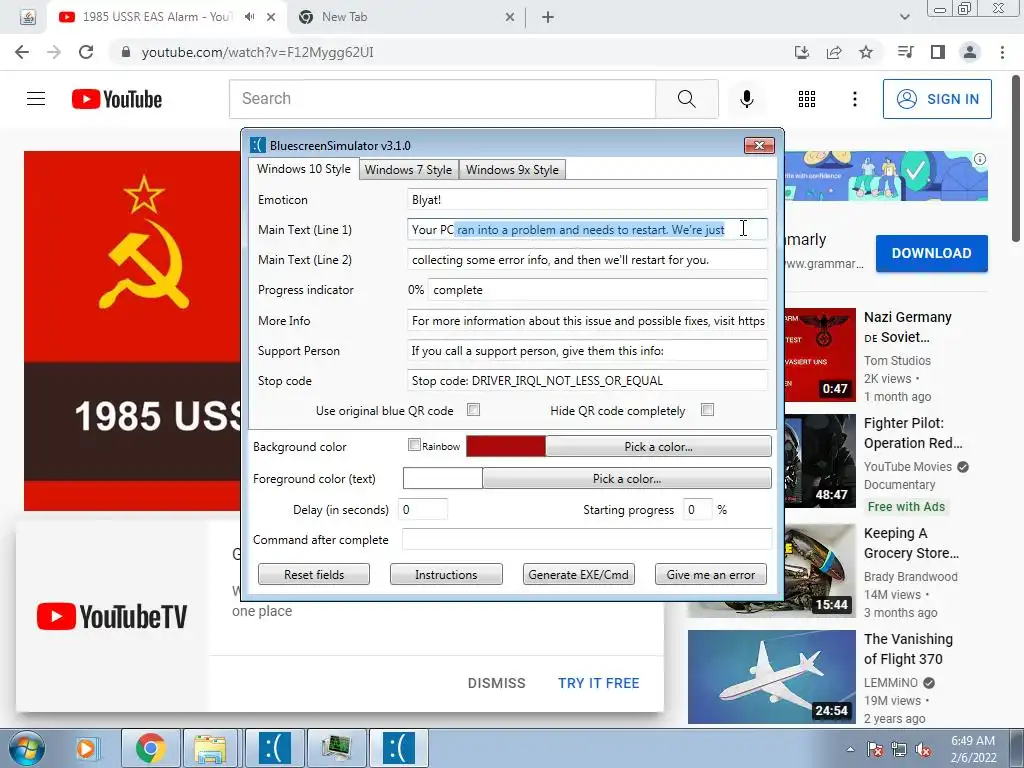Click the volume tray icon

coord(923,750)
